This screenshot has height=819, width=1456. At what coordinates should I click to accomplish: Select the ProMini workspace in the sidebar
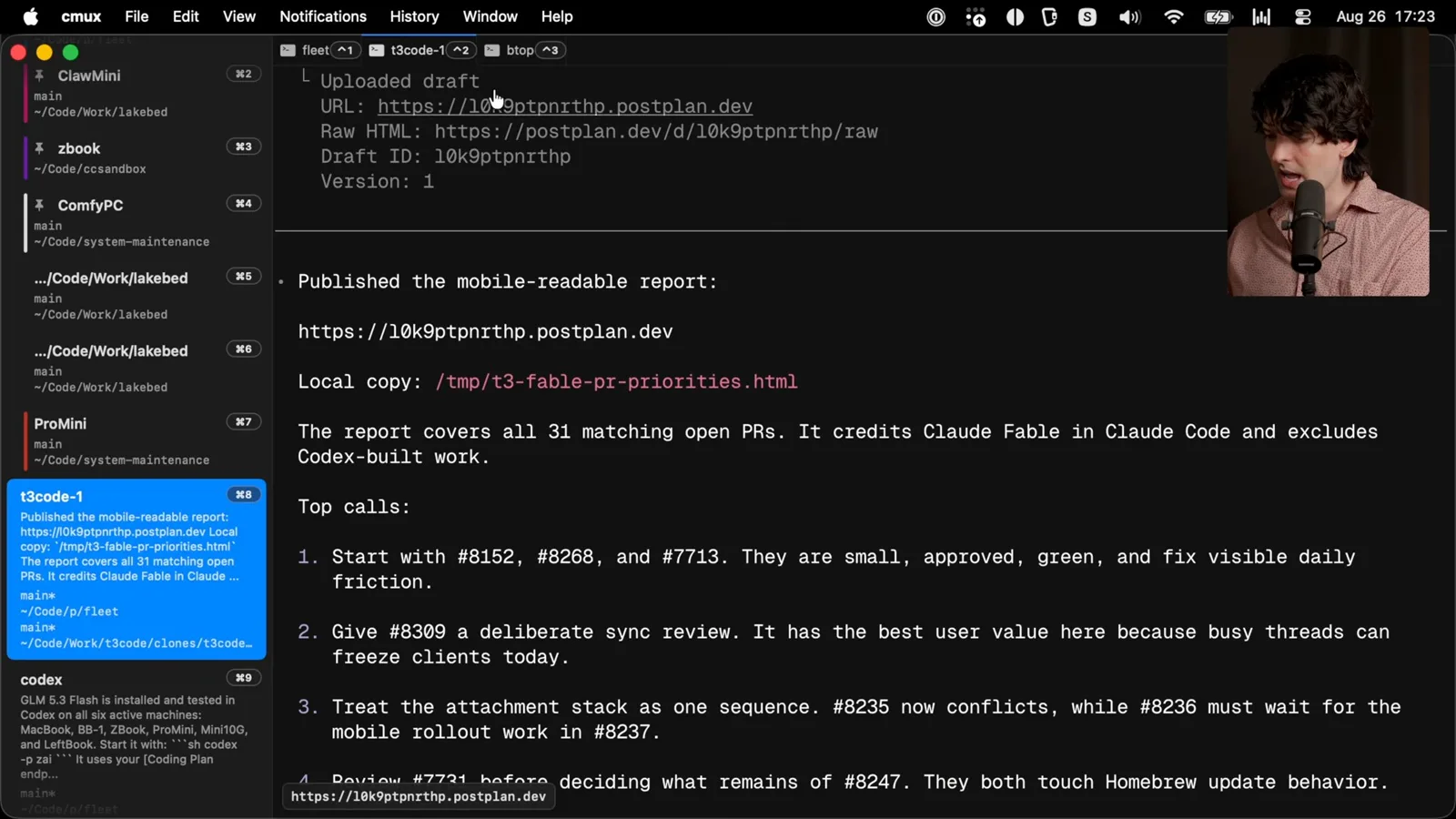click(138, 441)
